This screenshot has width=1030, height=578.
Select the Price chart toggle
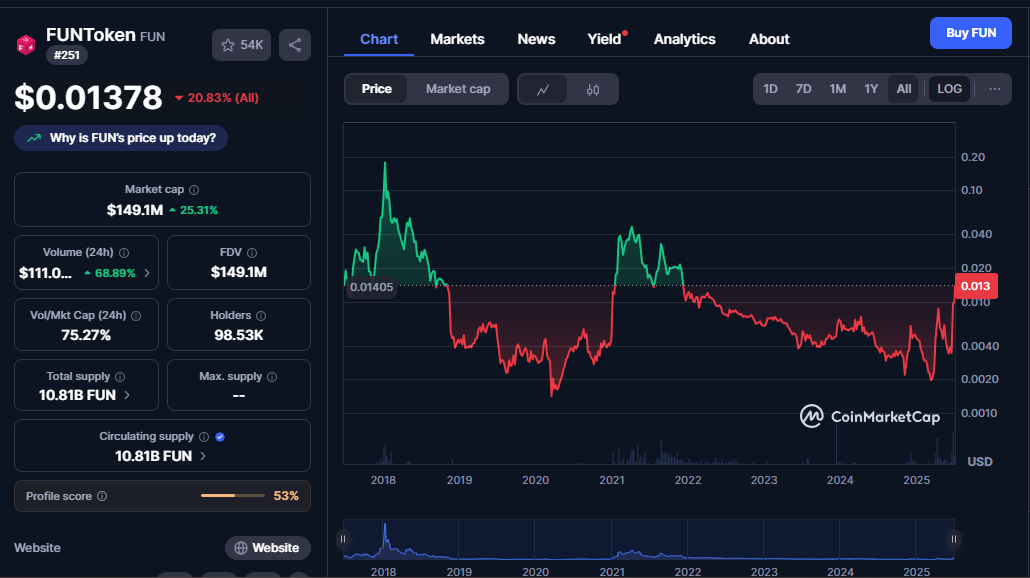[x=377, y=89]
